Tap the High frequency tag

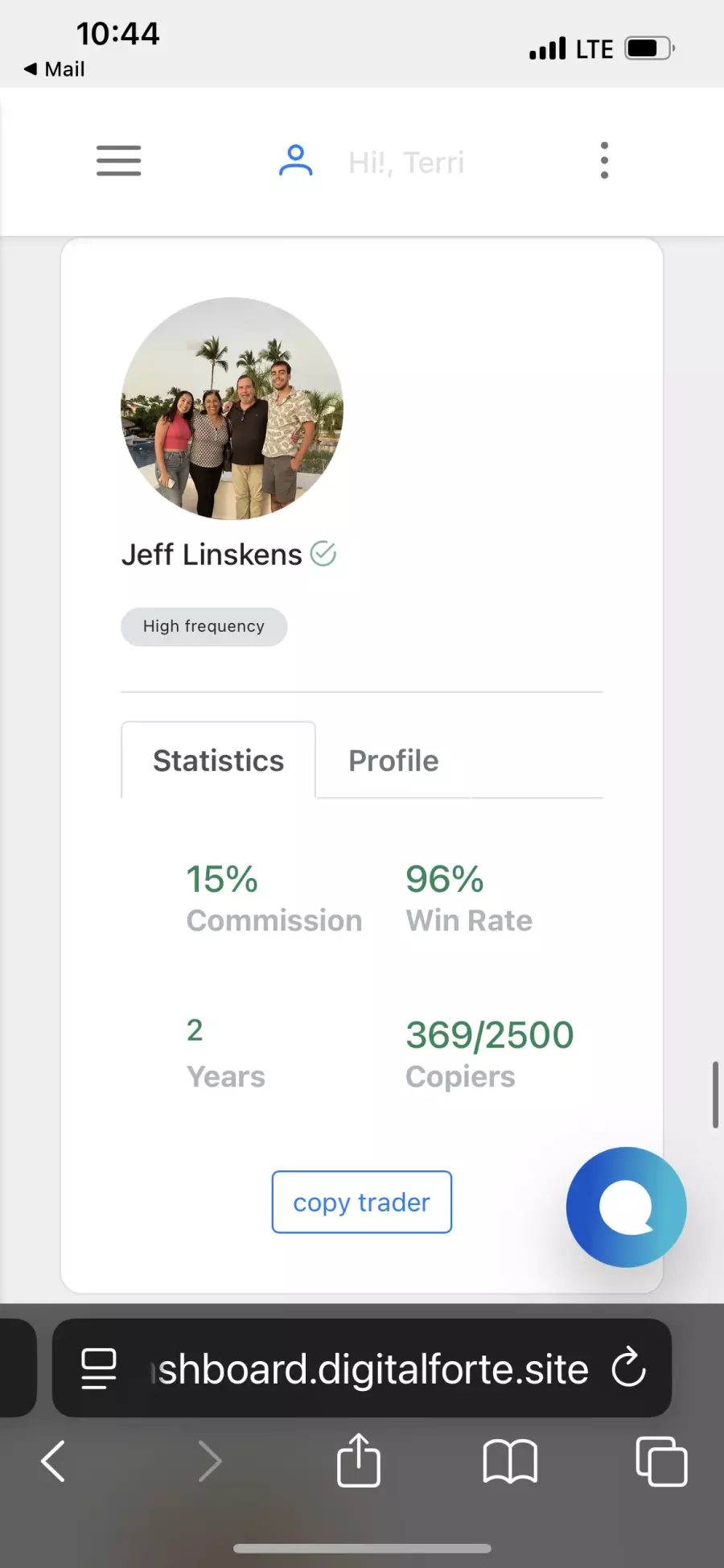tap(204, 626)
